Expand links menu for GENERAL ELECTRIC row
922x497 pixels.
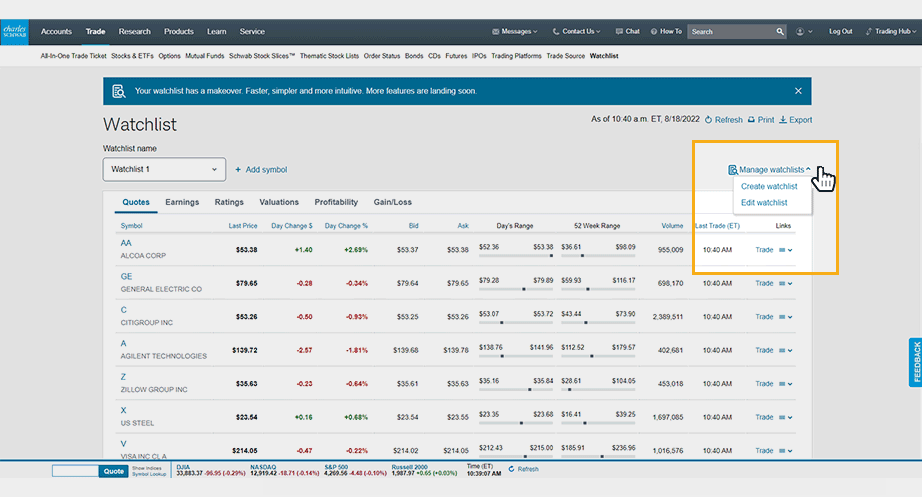tap(786, 283)
